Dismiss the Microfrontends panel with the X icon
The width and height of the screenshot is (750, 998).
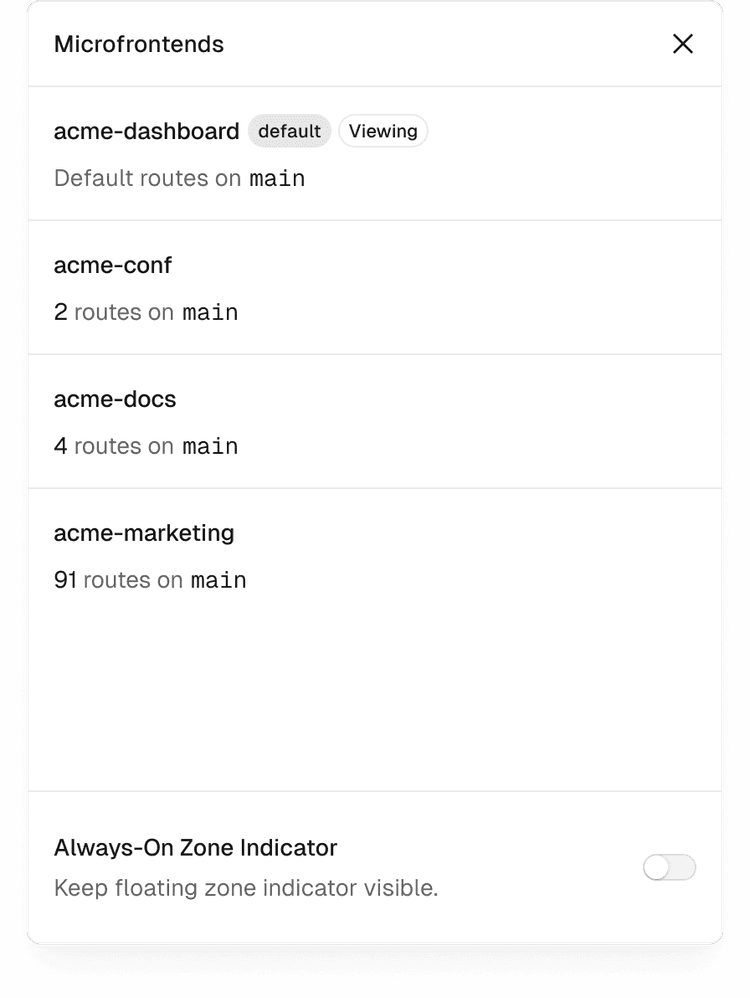[683, 44]
